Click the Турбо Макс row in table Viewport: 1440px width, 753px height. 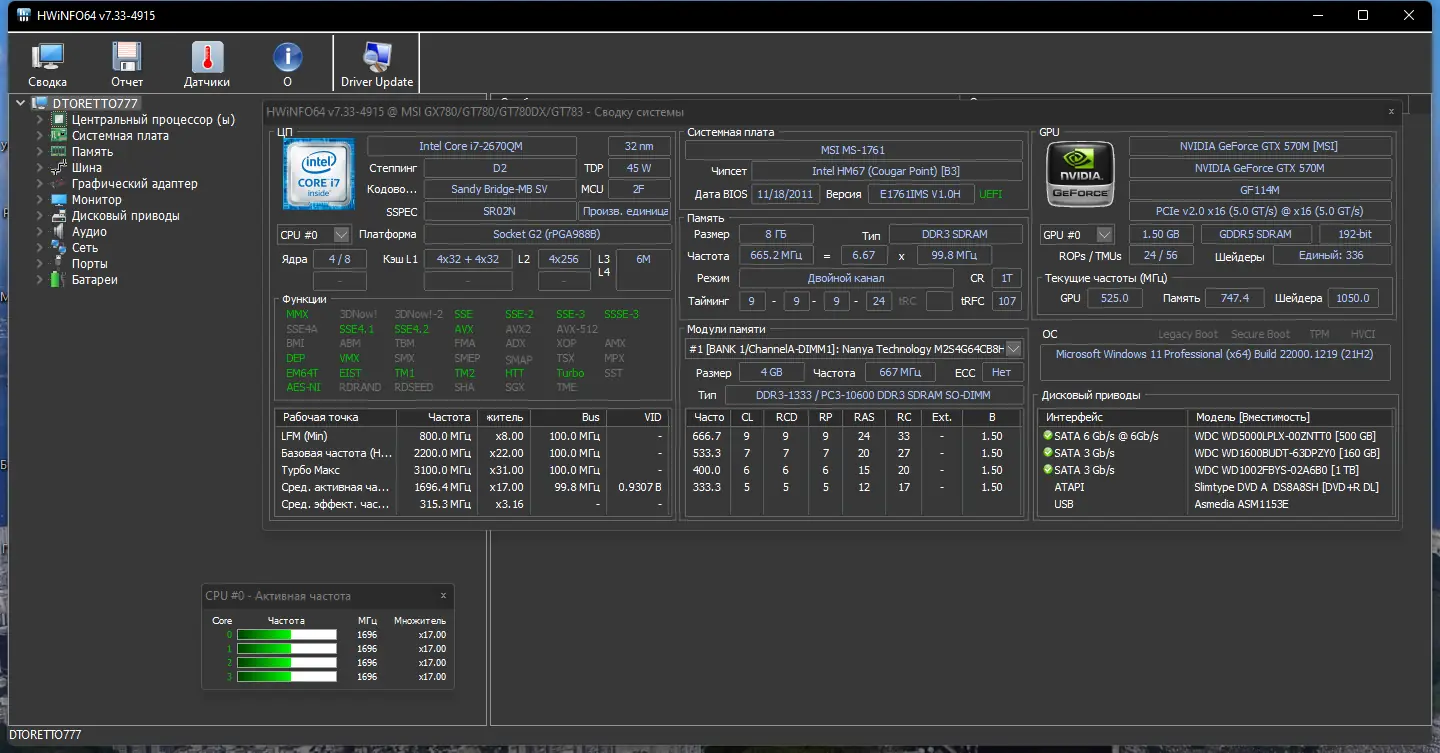(x=471, y=470)
